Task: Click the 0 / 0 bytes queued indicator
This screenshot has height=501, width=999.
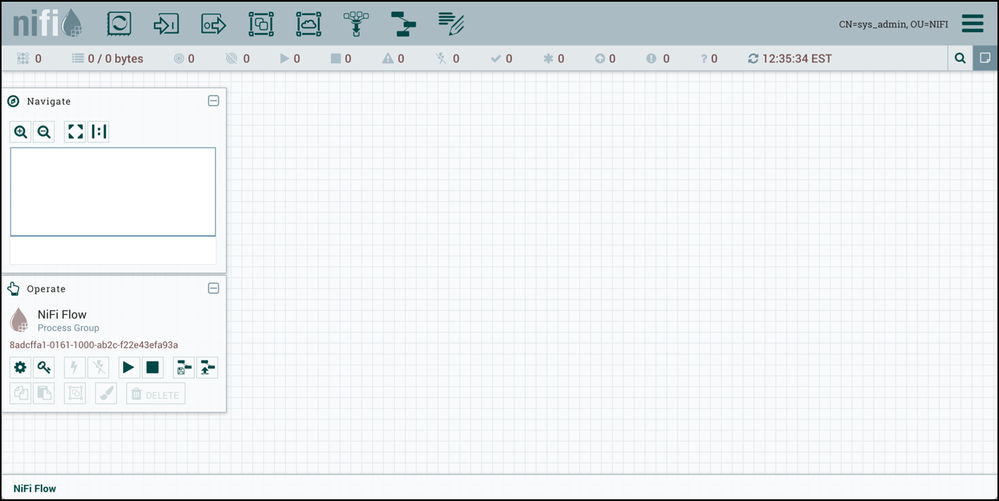Action: 107,59
